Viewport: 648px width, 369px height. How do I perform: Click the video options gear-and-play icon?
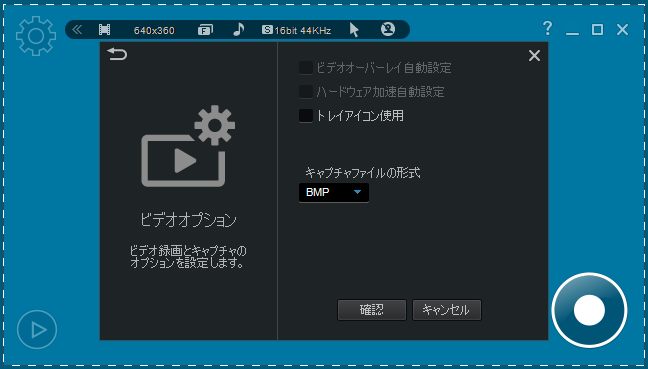coord(188,146)
